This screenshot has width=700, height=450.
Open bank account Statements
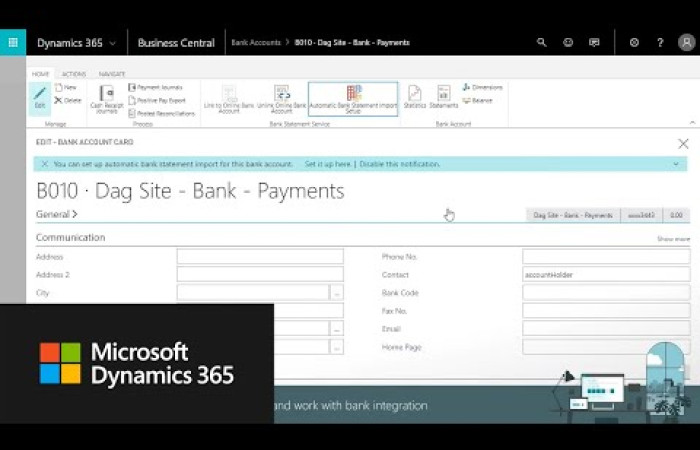444,97
